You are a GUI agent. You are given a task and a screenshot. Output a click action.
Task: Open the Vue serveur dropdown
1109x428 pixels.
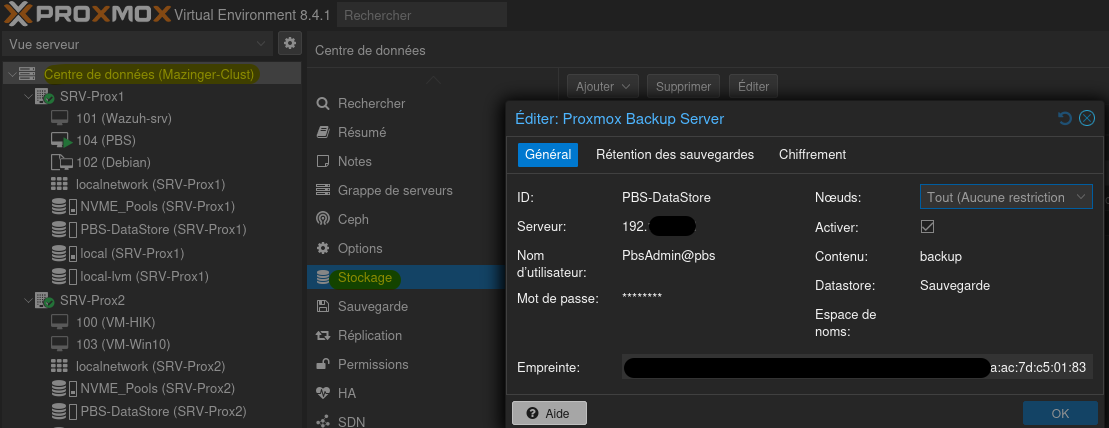pyautogui.click(x=137, y=44)
